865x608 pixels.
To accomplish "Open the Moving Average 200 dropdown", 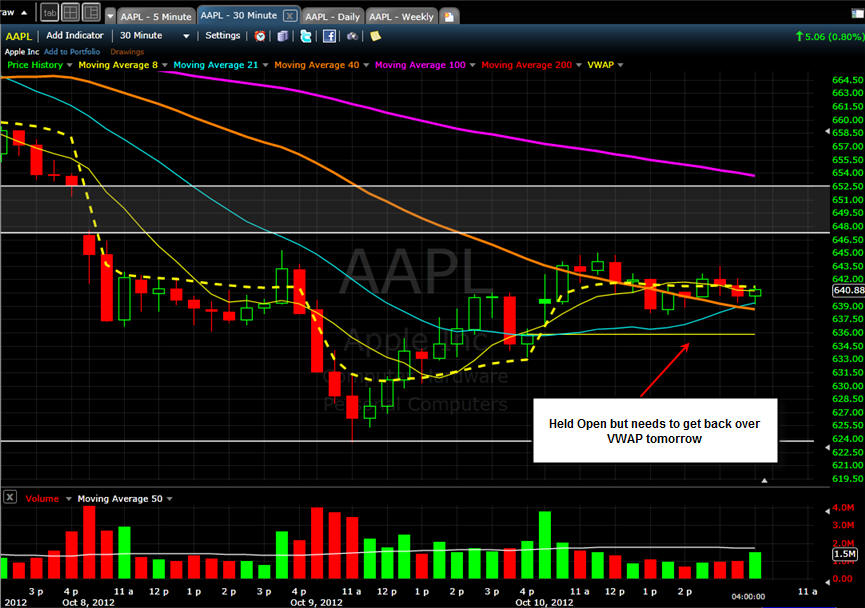I will 579,65.
